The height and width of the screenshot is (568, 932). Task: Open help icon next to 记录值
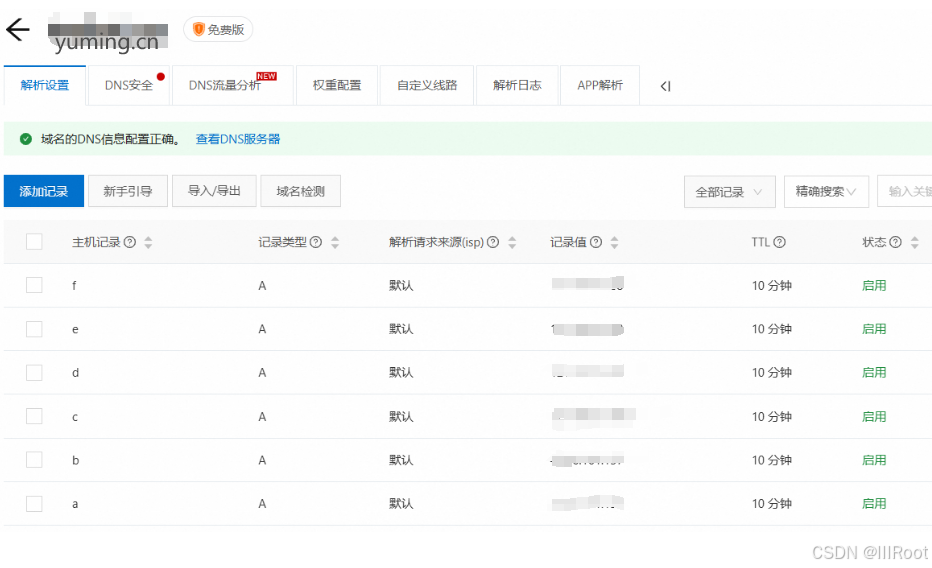pyautogui.click(x=596, y=242)
